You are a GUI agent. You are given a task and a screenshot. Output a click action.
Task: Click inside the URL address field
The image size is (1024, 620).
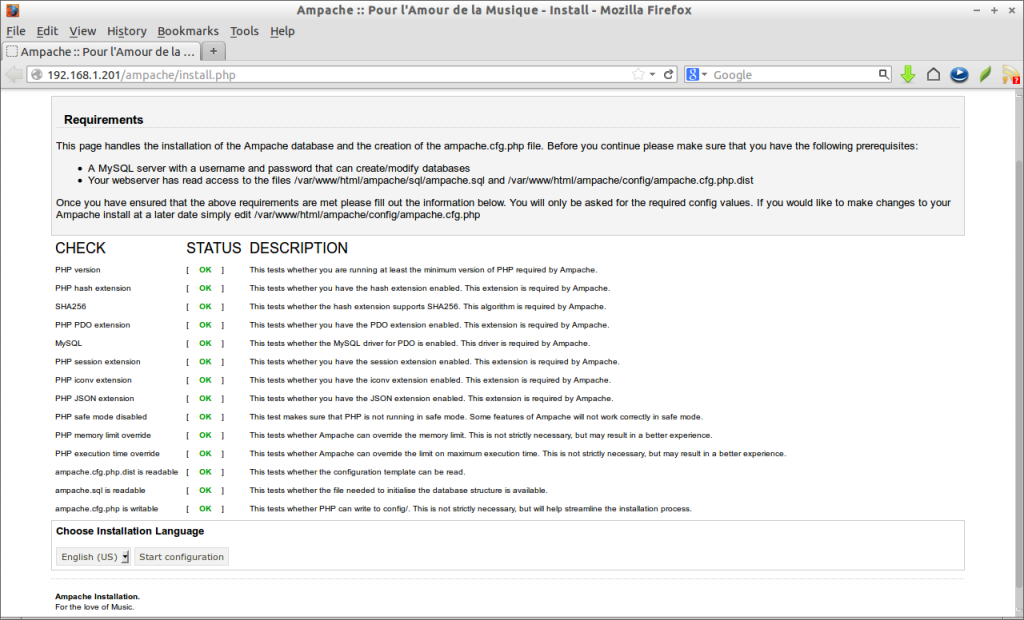point(300,73)
